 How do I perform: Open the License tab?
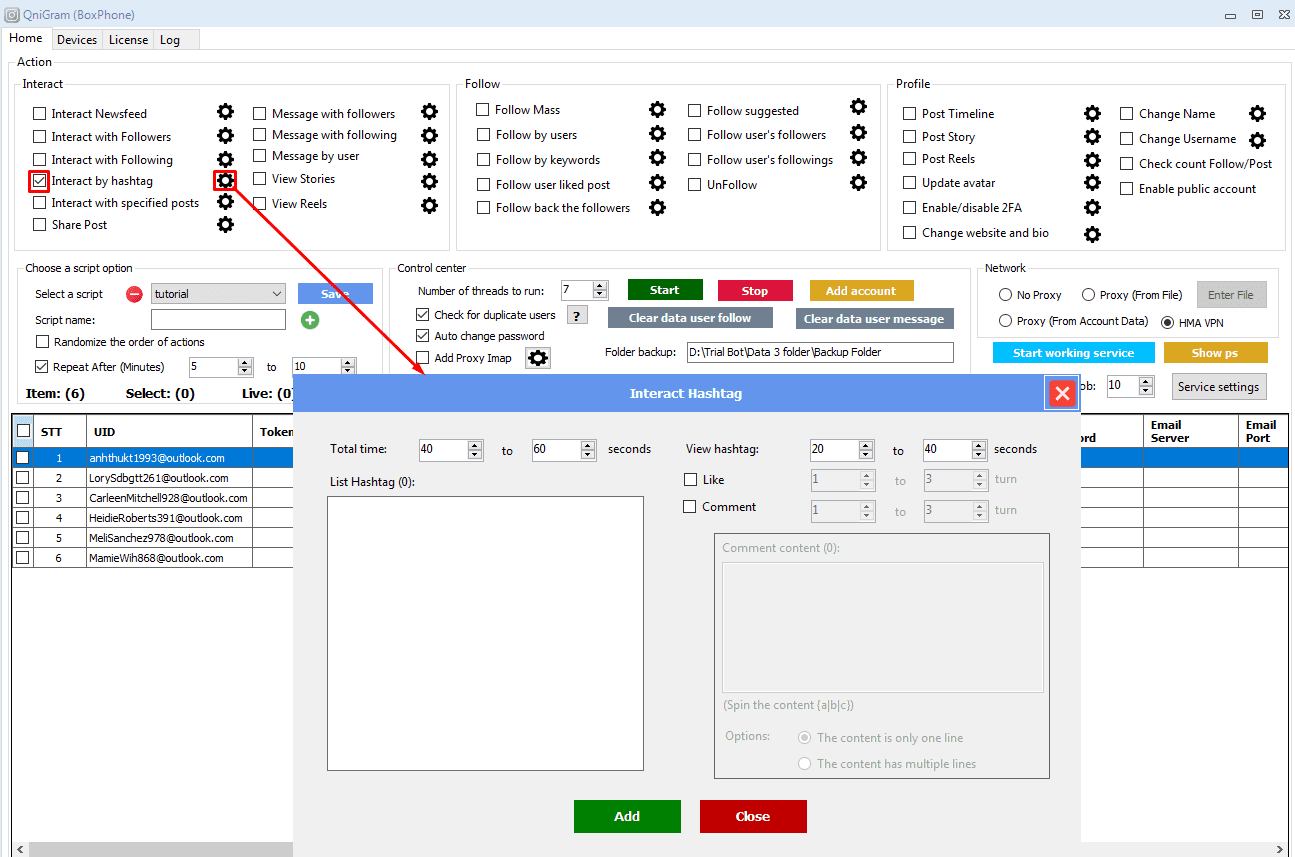coord(128,40)
